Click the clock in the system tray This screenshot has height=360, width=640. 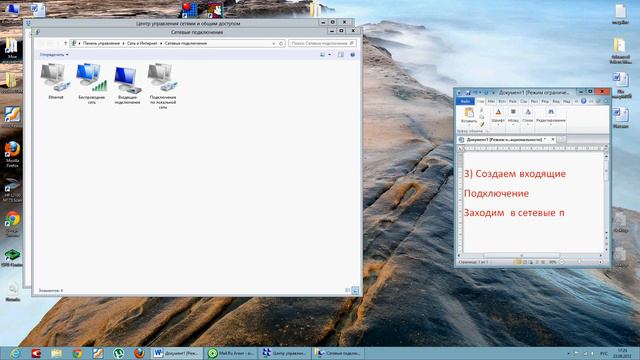click(x=622, y=353)
